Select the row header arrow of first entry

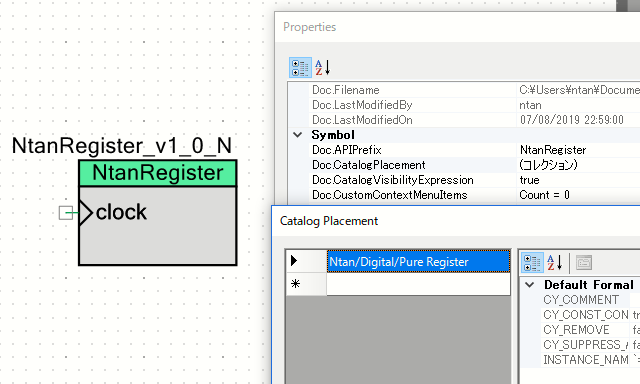click(x=306, y=261)
